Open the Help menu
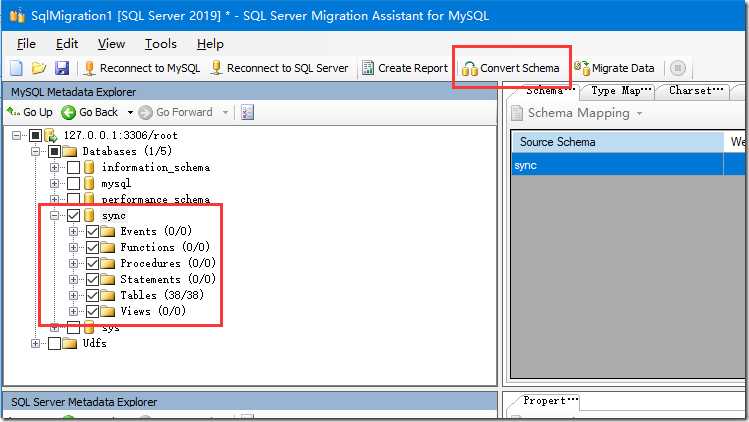The image size is (749, 422). [x=210, y=44]
